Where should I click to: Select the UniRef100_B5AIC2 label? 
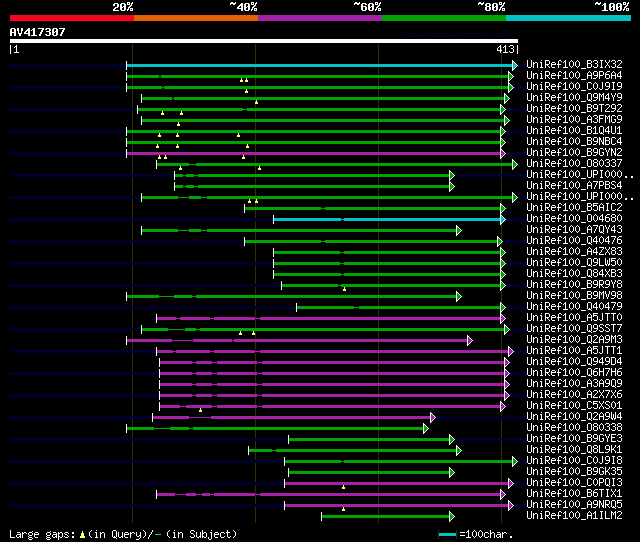click(574, 208)
